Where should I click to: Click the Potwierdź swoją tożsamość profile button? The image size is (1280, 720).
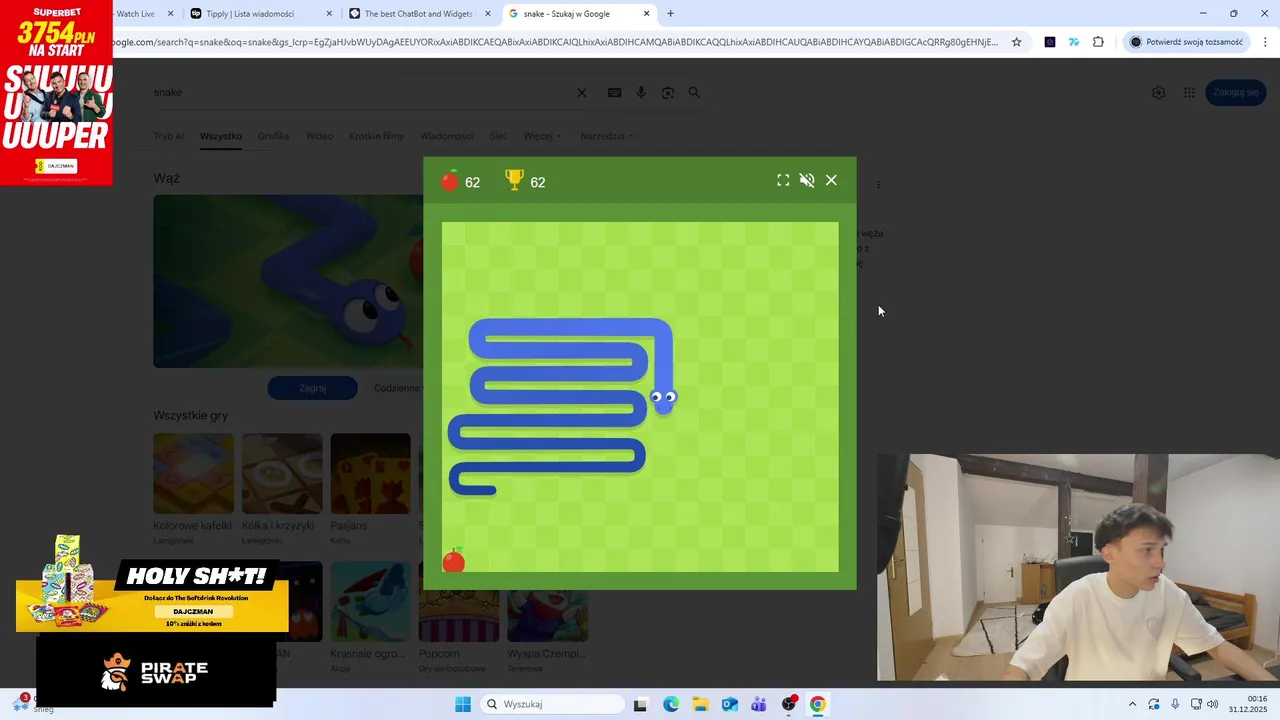[1186, 42]
